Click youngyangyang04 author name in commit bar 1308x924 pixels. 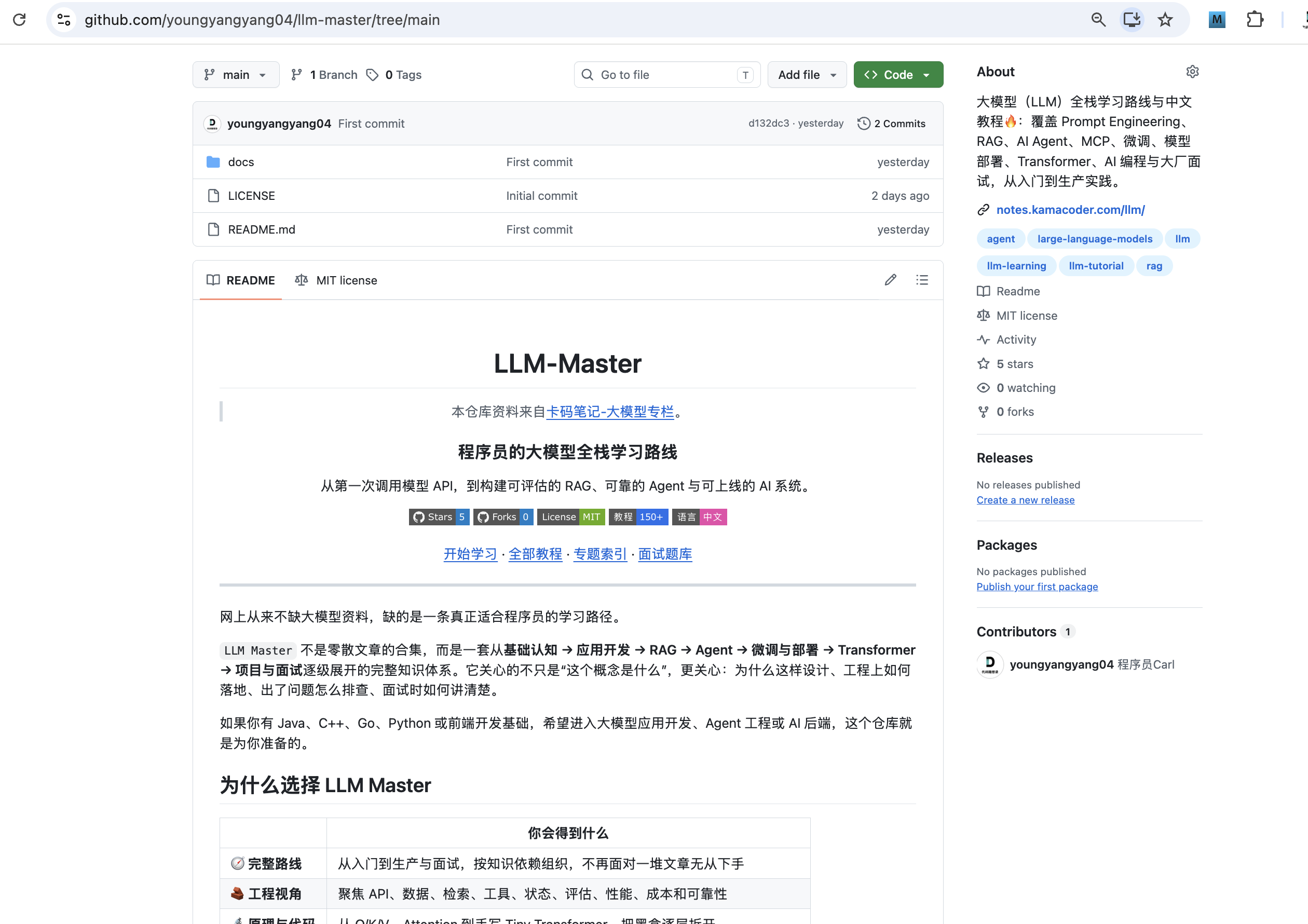coord(279,124)
